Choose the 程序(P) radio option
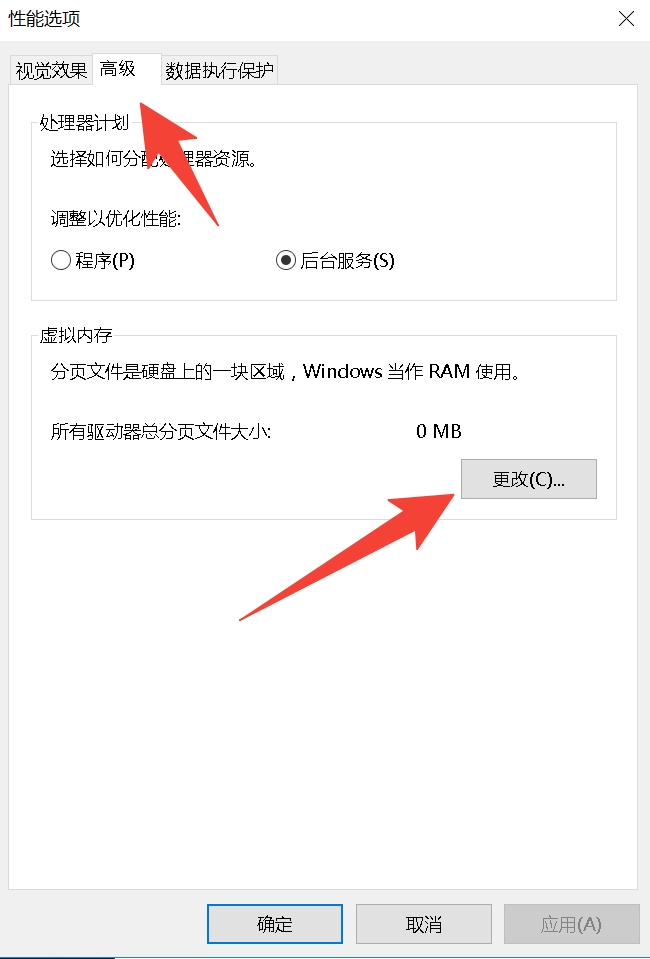 92,261
